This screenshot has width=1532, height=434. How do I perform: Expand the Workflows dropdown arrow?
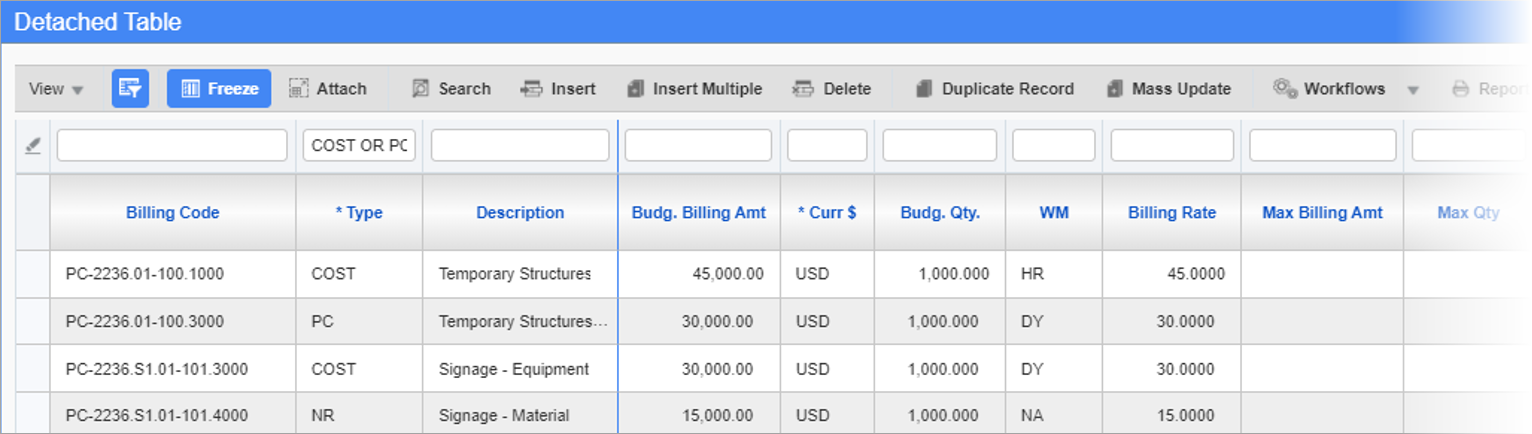[1413, 90]
